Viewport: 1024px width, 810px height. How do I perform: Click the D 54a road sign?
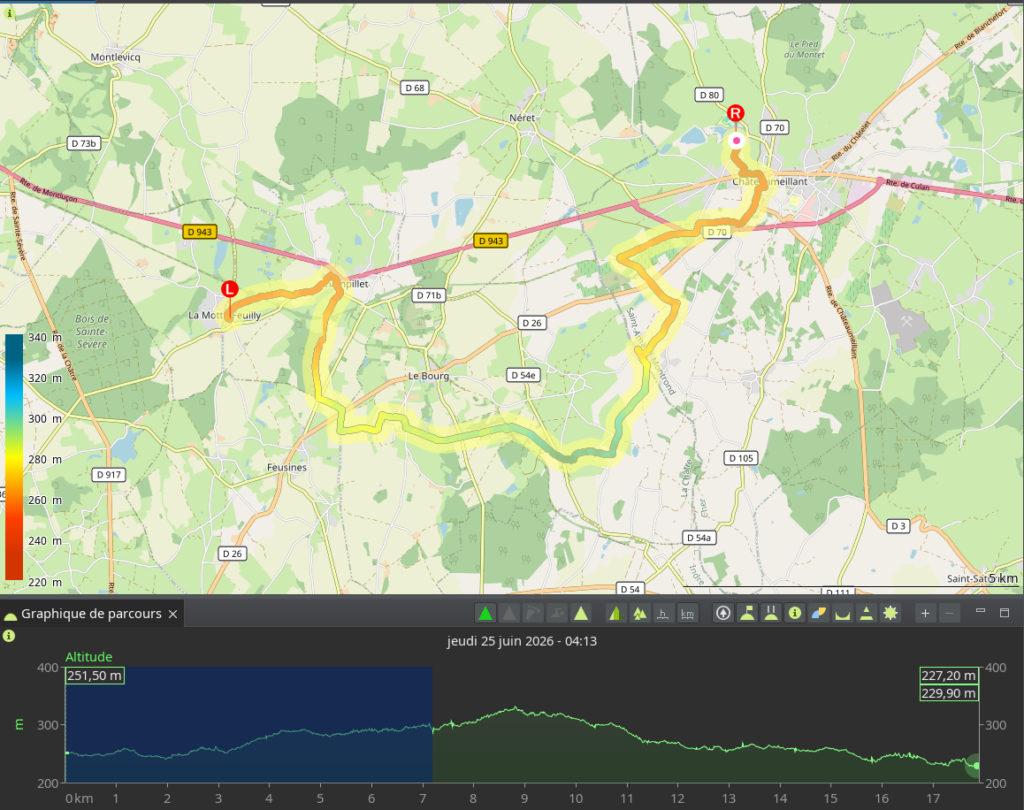click(699, 538)
